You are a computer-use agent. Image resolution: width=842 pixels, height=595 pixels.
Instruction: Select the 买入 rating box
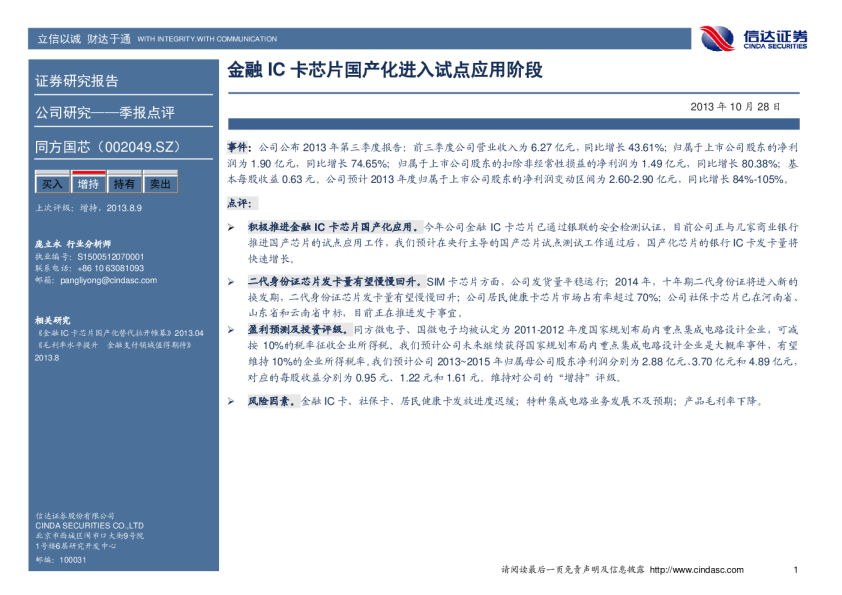coord(52,185)
